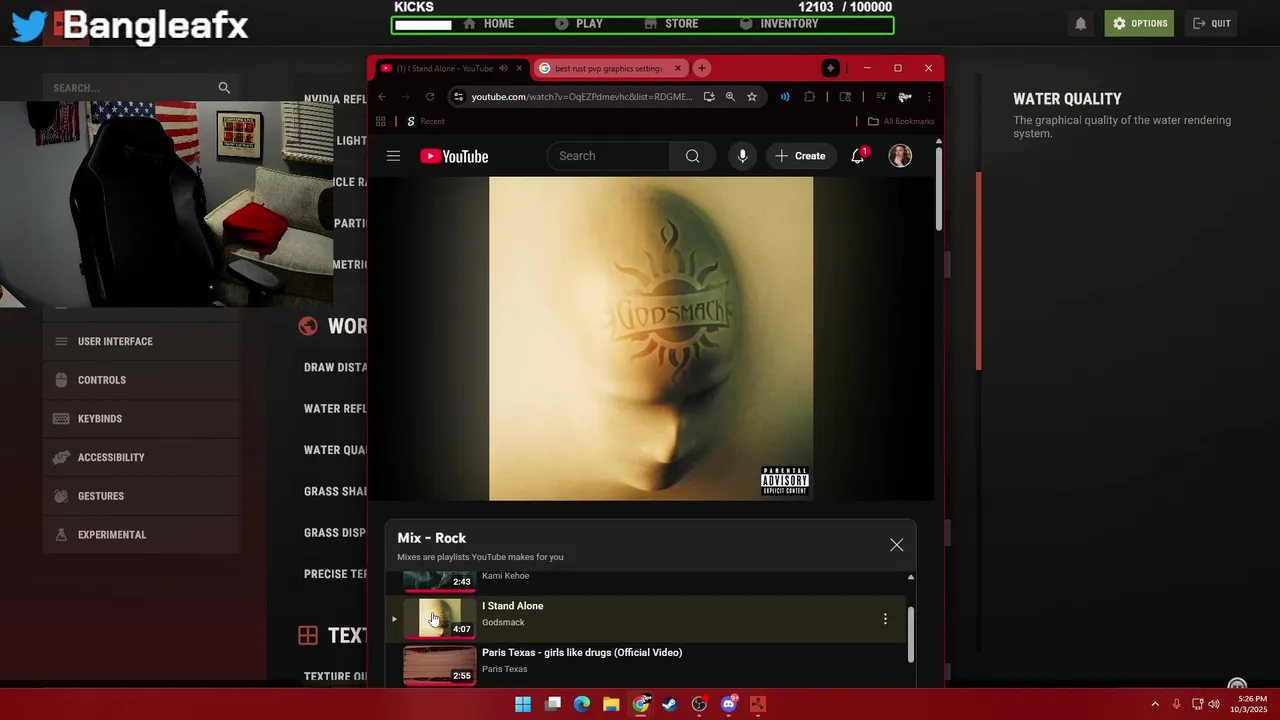Play the Kami Kehoe video thumbnail
The width and height of the screenshot is (1280, 720).
point(439,580)
